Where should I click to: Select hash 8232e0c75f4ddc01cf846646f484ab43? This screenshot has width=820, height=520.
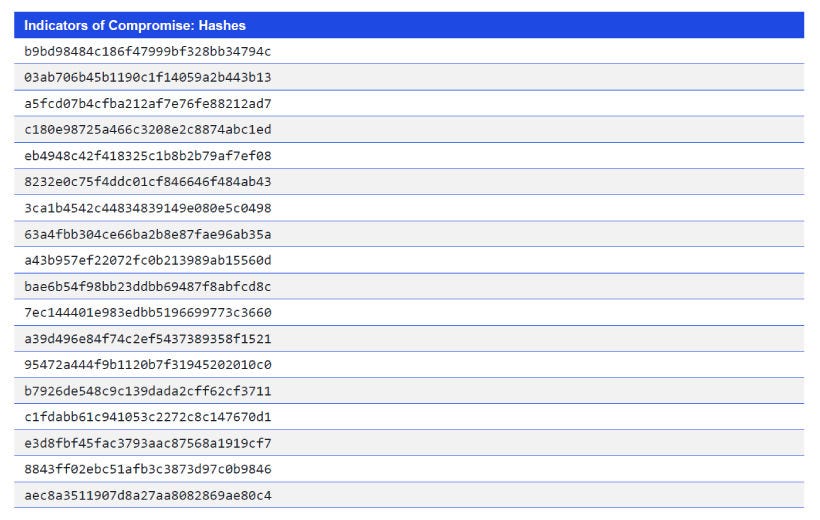point(147,182)
